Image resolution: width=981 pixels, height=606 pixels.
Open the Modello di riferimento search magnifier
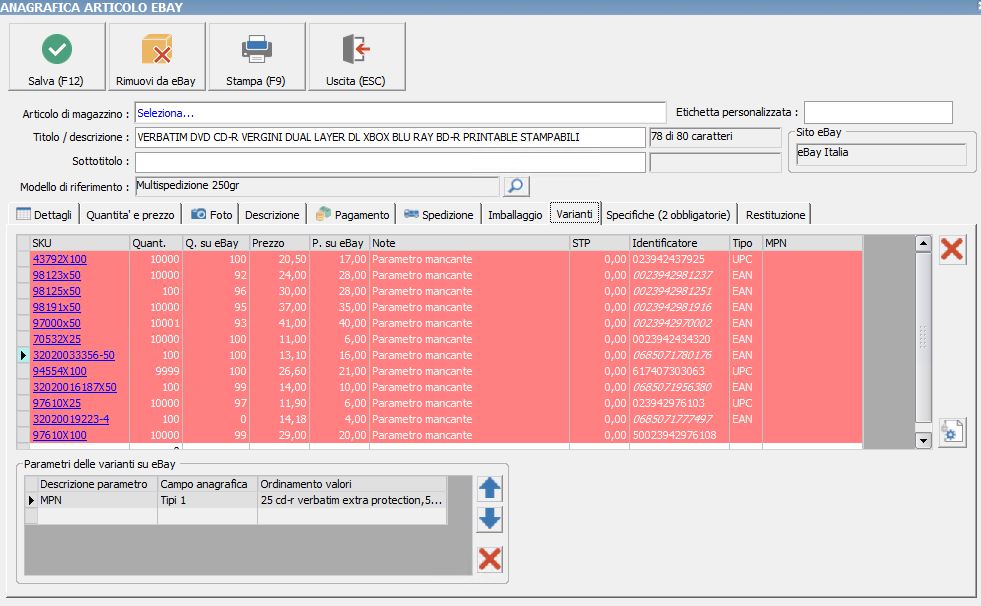(x=516, y=186)
